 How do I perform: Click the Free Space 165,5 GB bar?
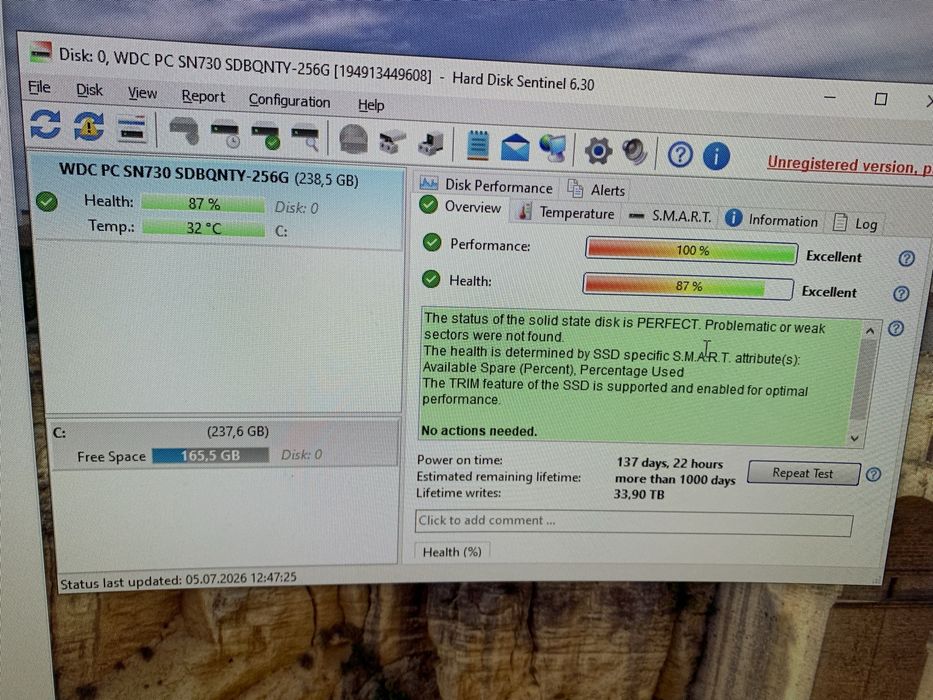point(210,455)
